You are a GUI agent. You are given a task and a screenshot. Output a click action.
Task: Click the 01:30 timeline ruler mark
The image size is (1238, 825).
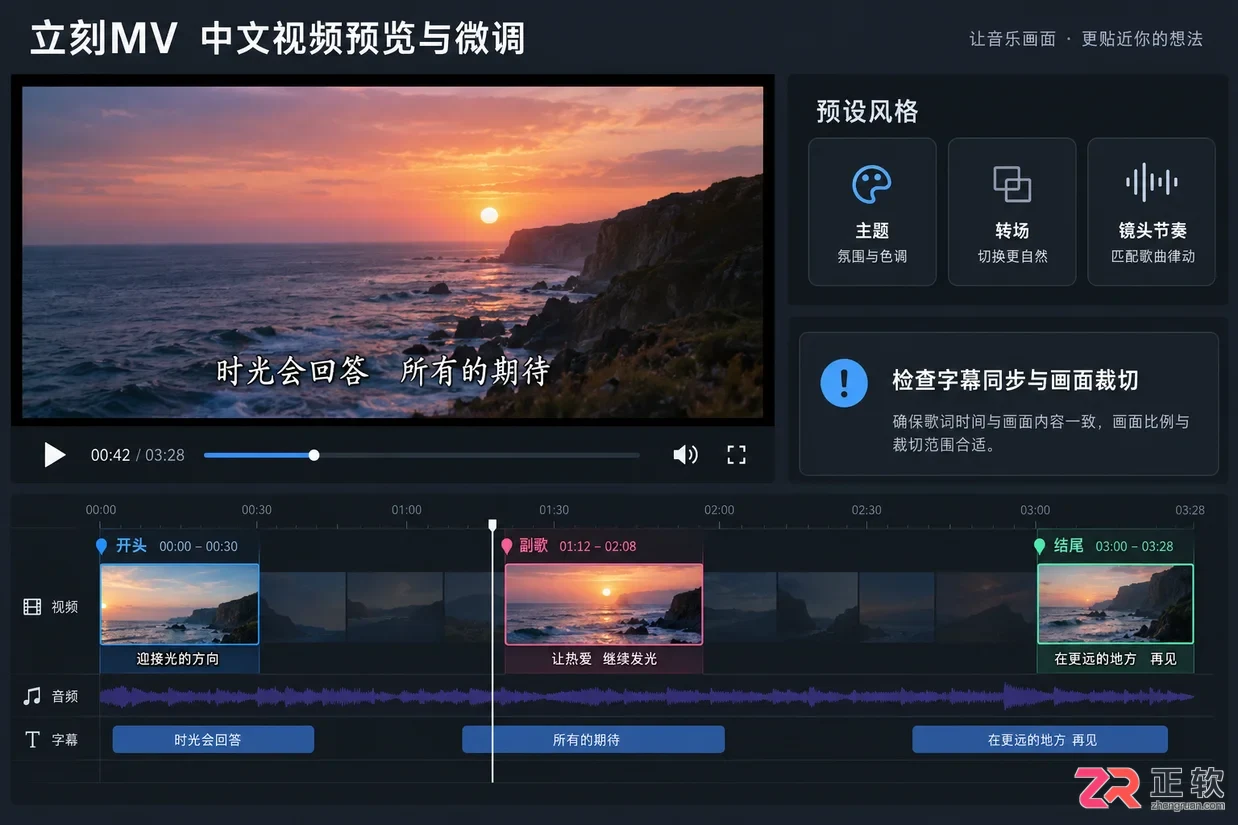[554, 510]
